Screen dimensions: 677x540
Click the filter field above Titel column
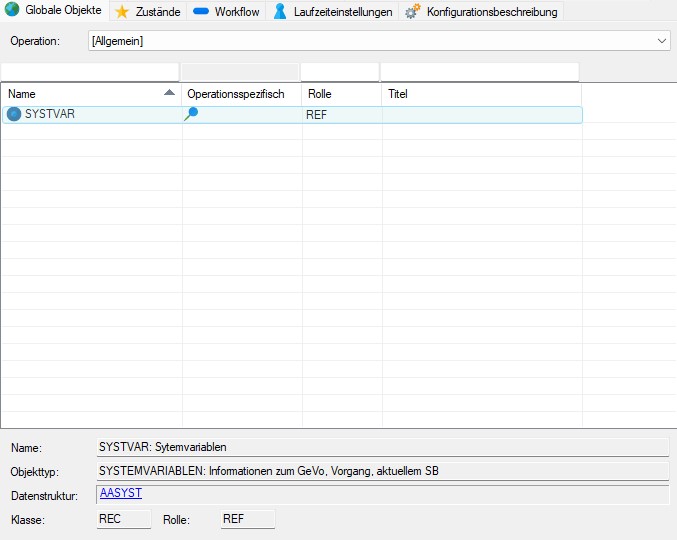pyautogui.click(x=480, y=72)
